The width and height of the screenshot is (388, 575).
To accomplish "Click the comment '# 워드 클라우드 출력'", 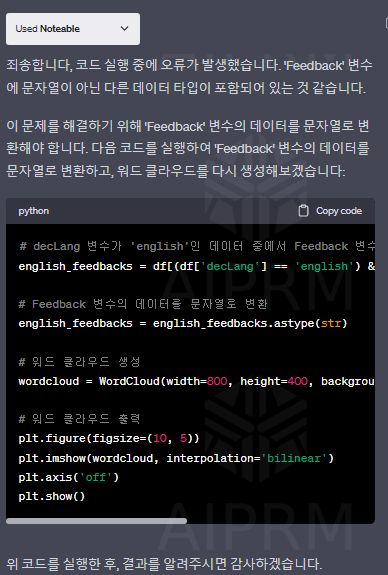I will coord(80,419).
